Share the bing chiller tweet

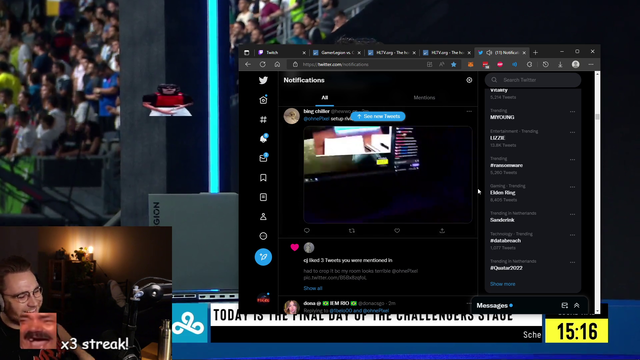442,231
